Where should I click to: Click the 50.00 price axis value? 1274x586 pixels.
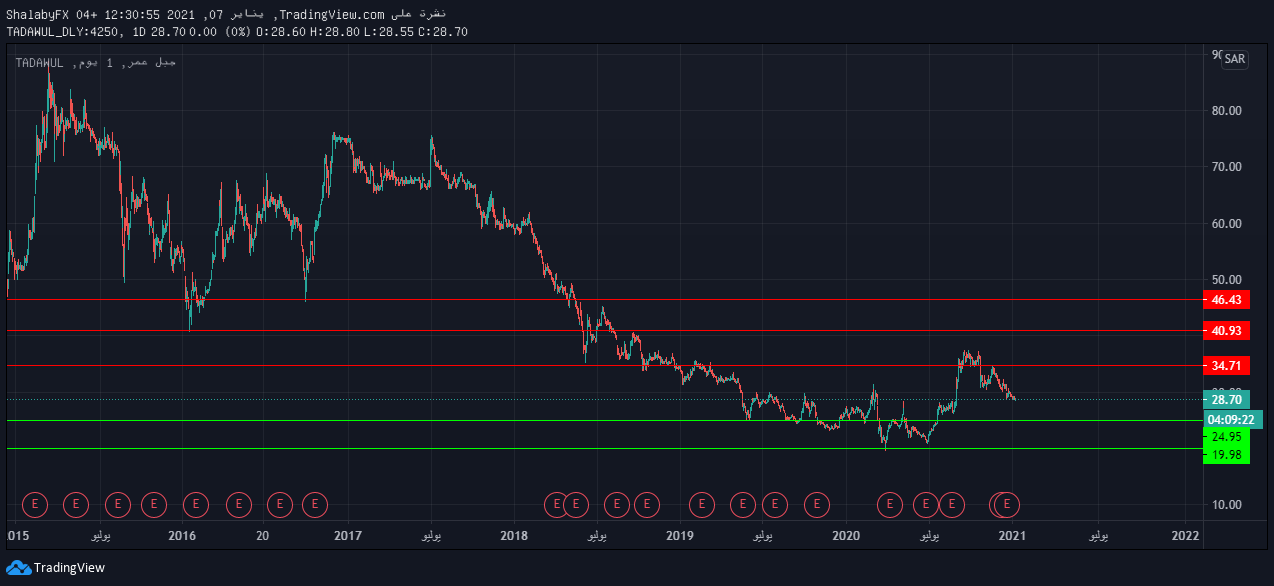1226,279
